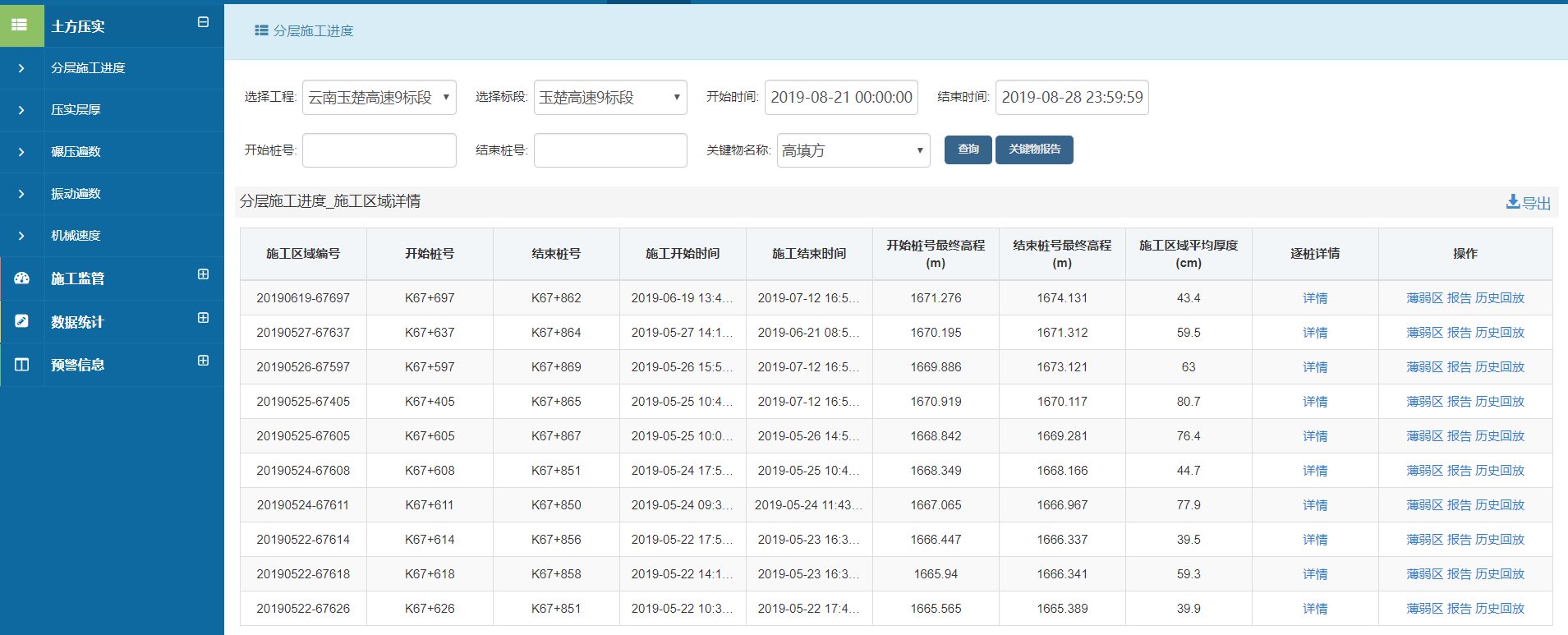Collapse the 土方压实 menu using minus icon
Screen dimensions: 1568x635
pyautogui.click(x=203, y=22)
